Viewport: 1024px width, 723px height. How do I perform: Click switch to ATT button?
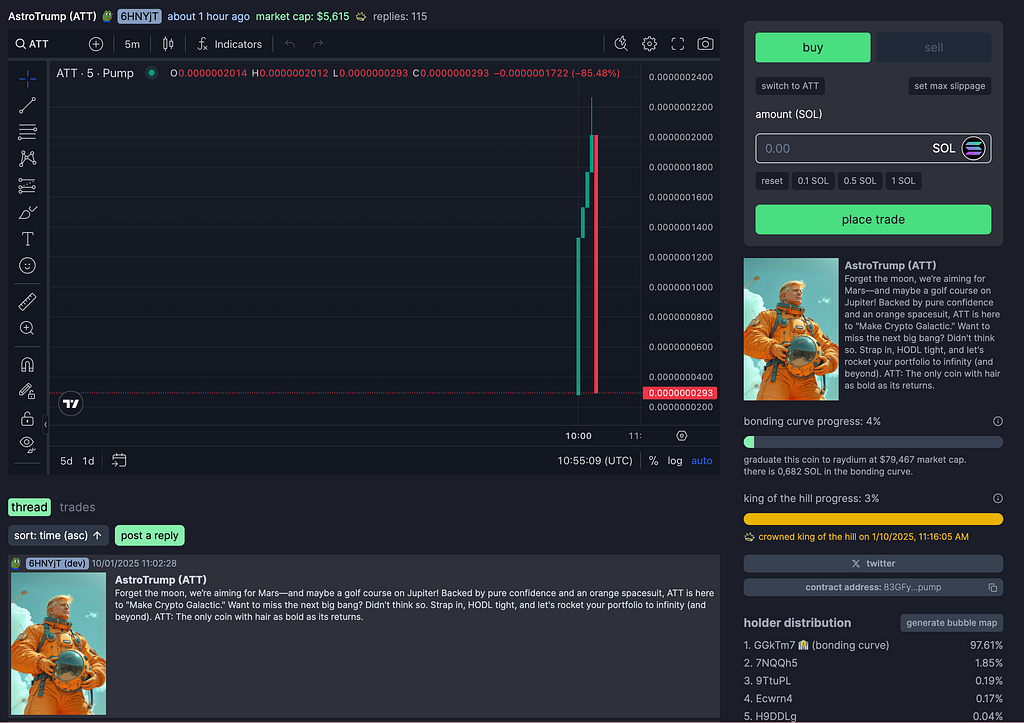790,86
